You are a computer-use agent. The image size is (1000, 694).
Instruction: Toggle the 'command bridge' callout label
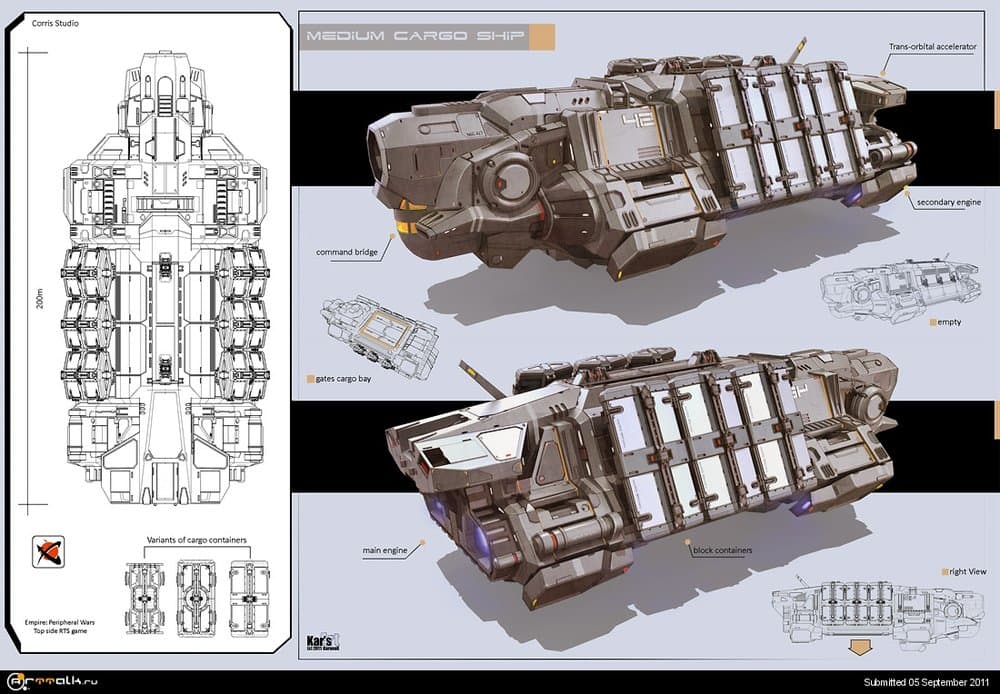click(x=348, y=252)
